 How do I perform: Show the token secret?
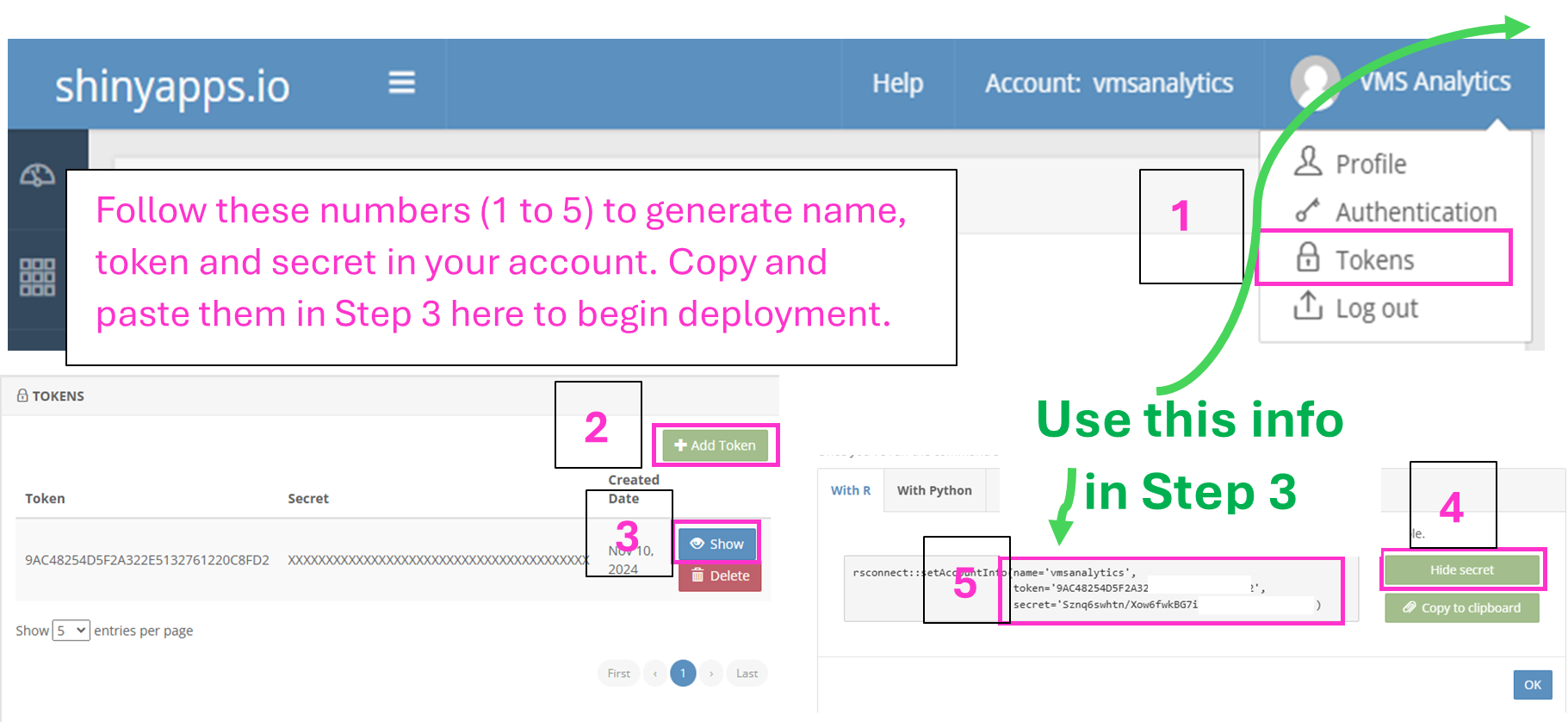pyautogui.click(x=717, y=544)
